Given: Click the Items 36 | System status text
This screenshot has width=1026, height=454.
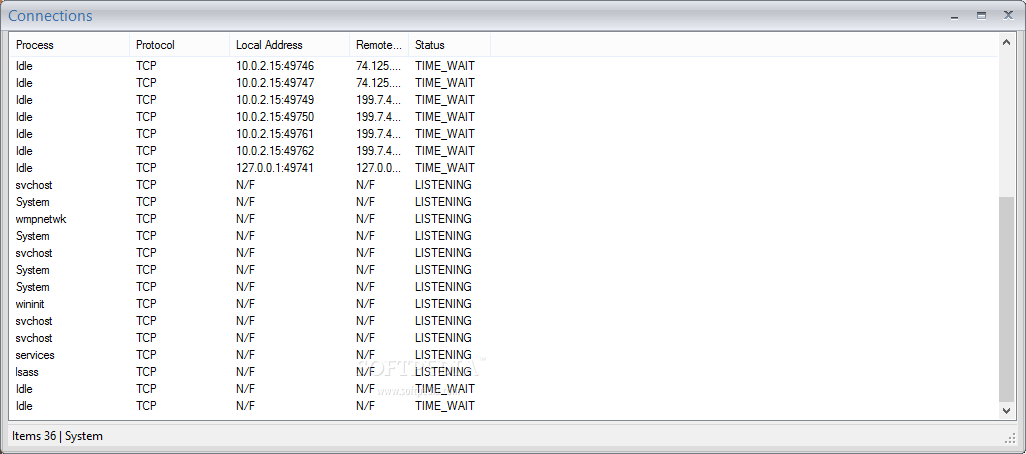Looking at the screenshot, I should (x=58, y=436).
